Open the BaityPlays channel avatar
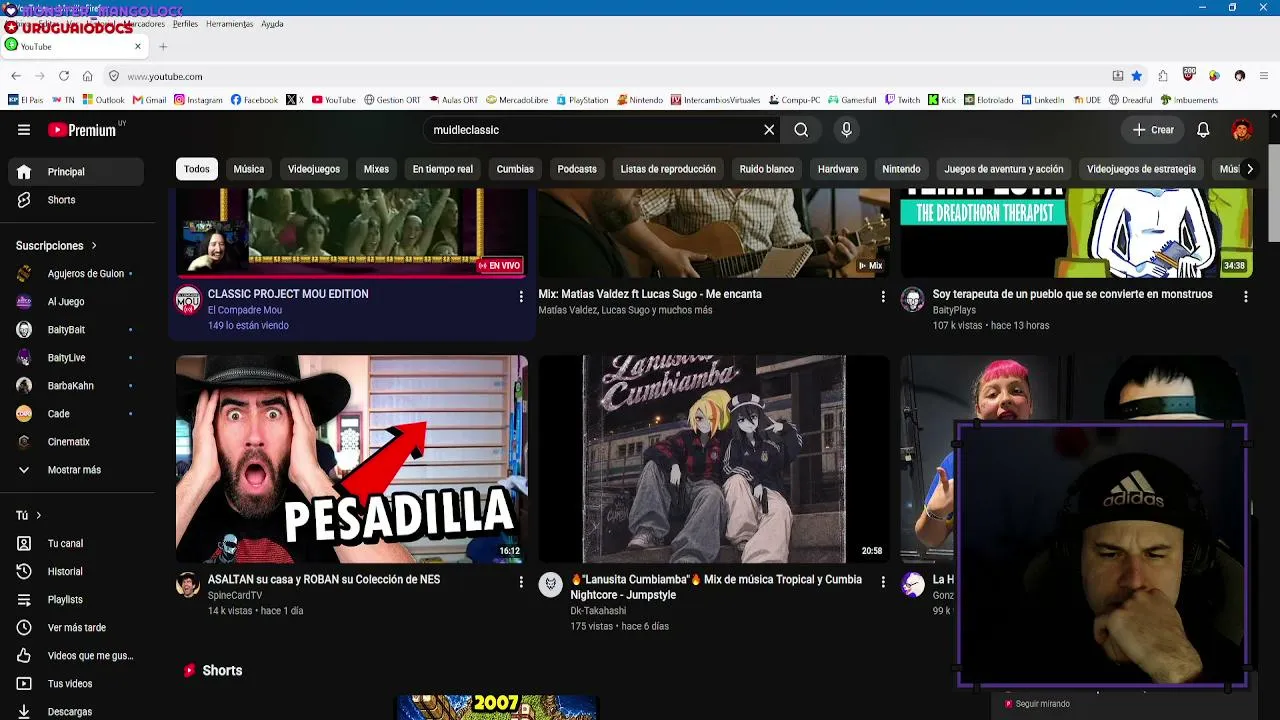Screen dimensions: 1280x720 coord(913,300)
